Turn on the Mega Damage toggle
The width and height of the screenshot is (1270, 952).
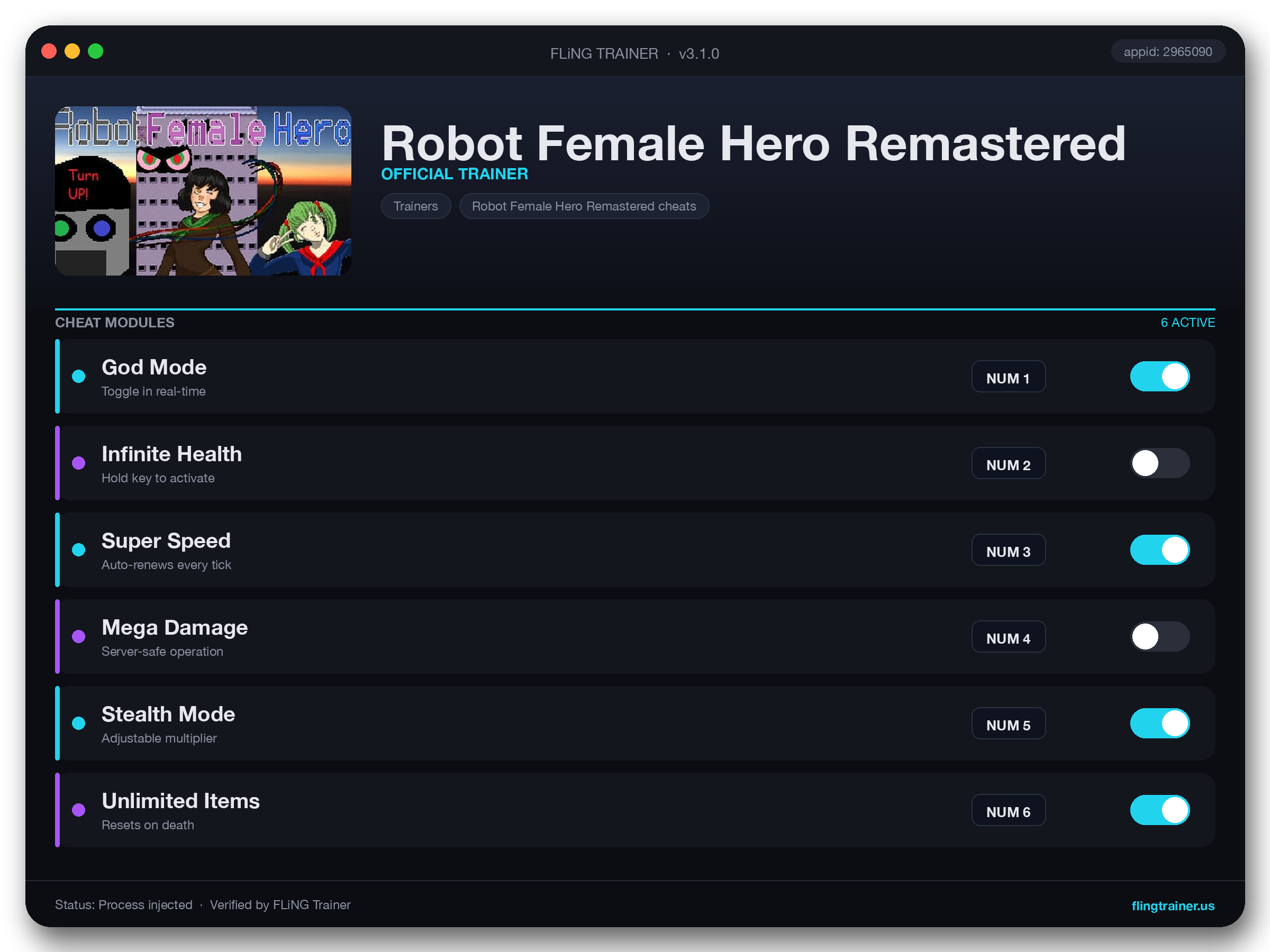click(x=1160, y=636)
